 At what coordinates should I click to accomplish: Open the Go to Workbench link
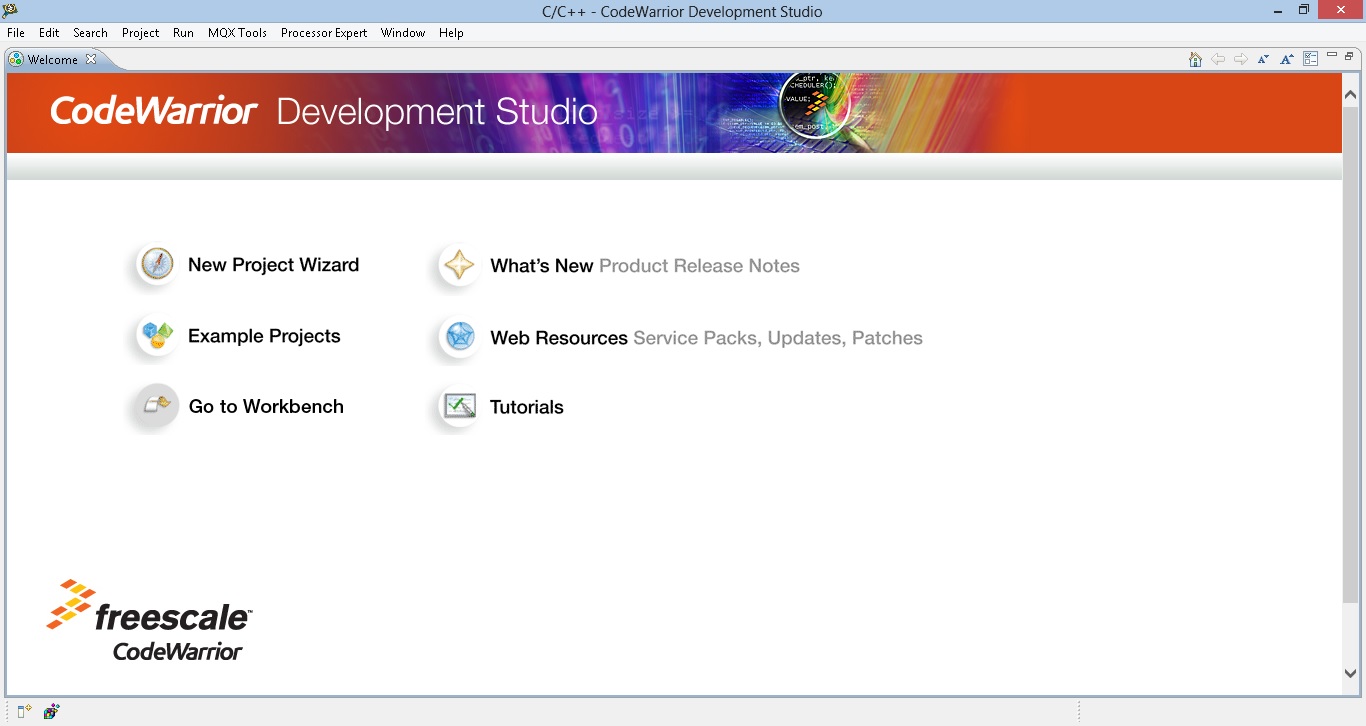click(266, 407)
